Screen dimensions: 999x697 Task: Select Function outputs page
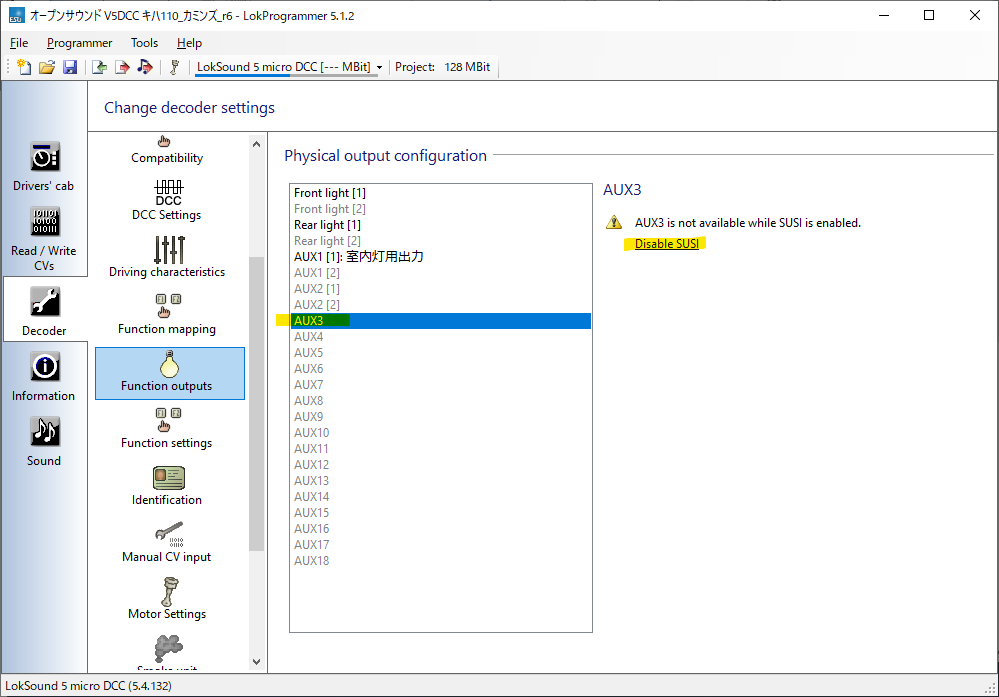click(169, 373)
